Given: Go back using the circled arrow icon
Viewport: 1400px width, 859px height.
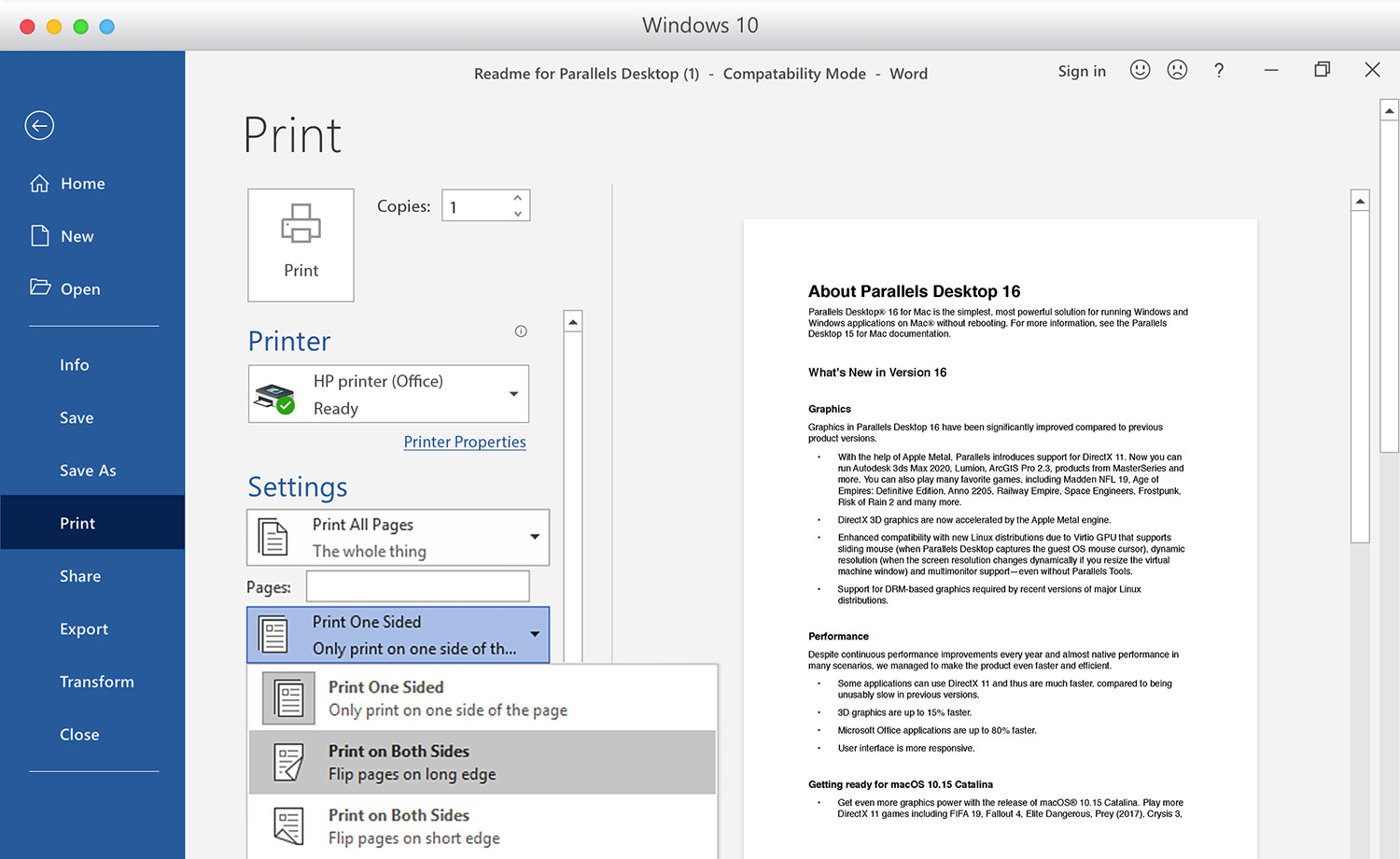Looking at the screenshot, I should tap(39, 125).
